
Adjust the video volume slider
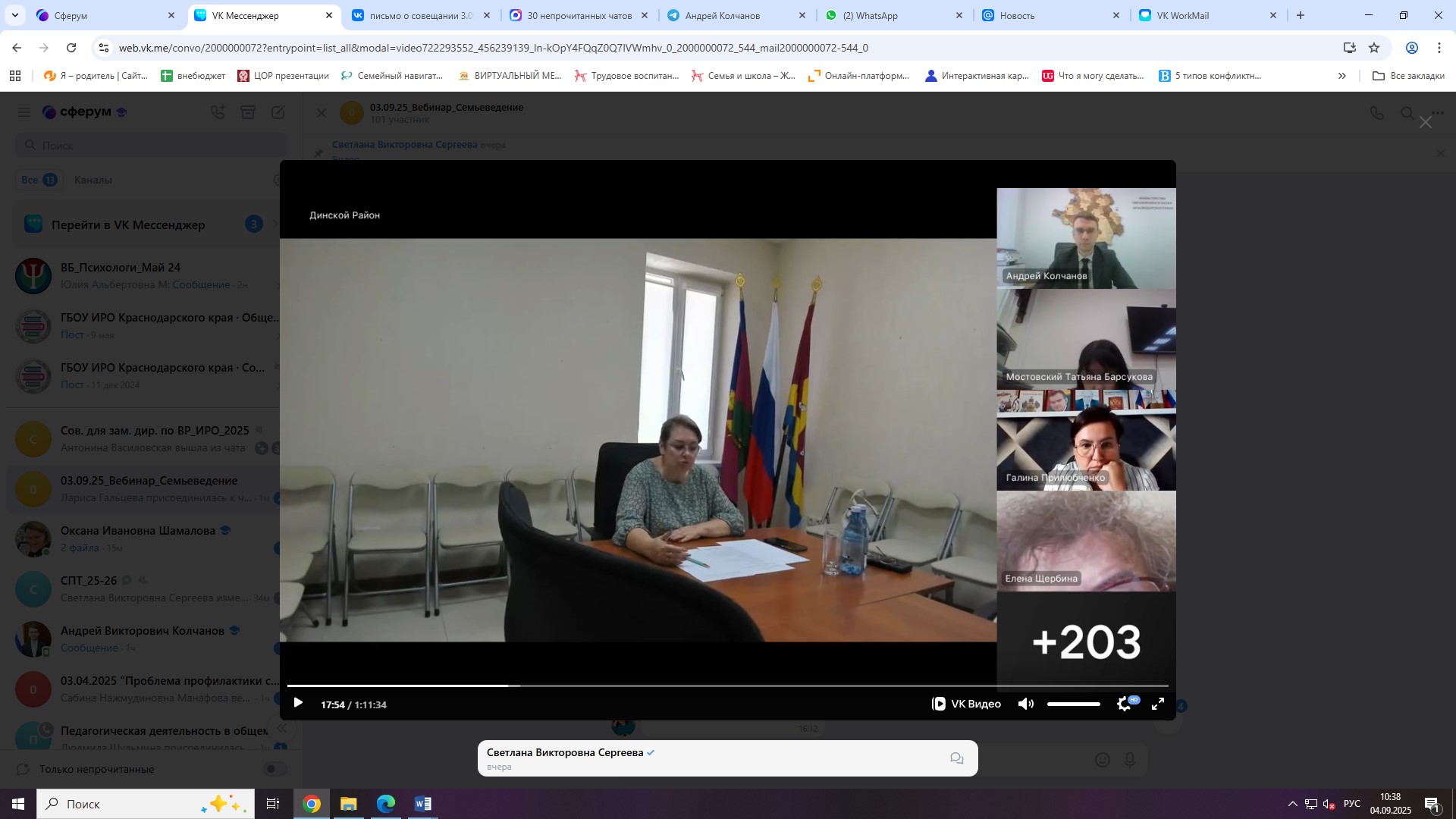(x=1073, y=704)
